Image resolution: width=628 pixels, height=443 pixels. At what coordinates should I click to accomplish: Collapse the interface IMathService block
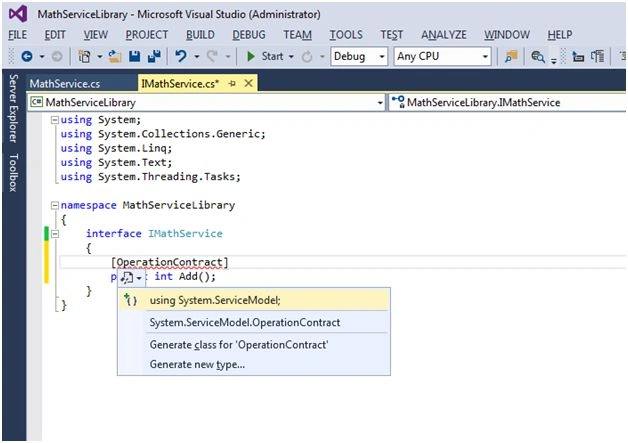tap(54, 234)
